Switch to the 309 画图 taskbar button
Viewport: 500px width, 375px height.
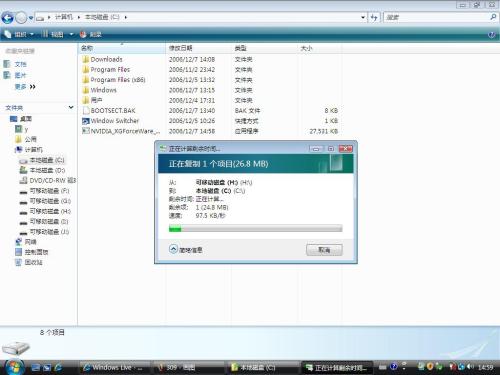[189, 367]
